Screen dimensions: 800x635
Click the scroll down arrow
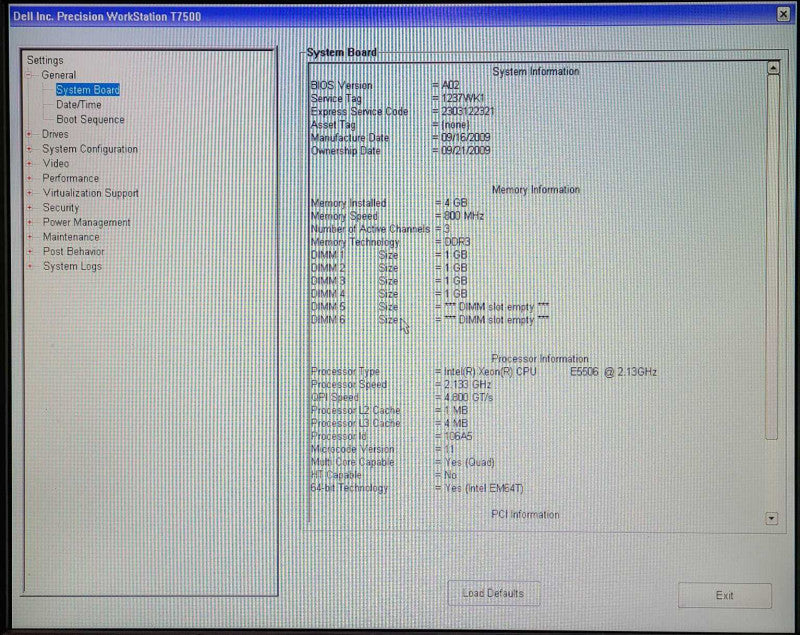coord(771,519)
